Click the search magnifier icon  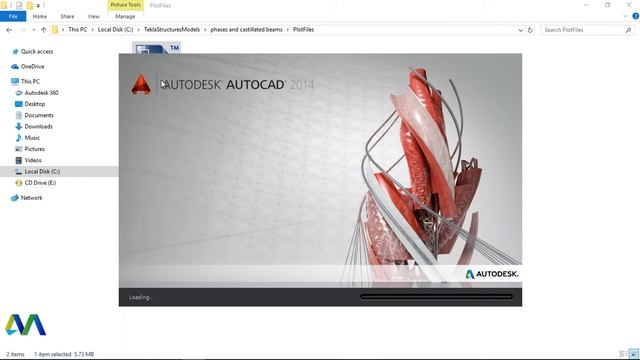(628, 30)
